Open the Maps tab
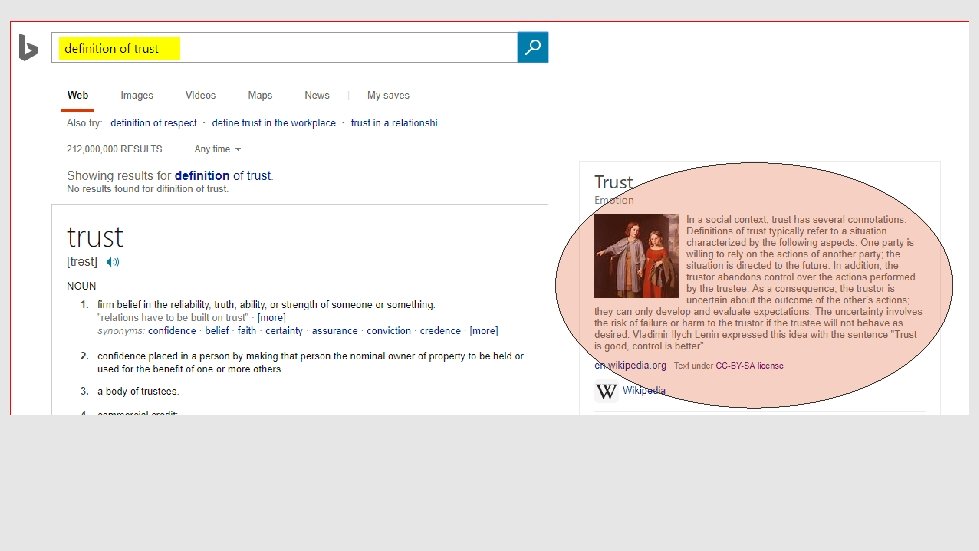Screen dimensions: 979x551 pyautogui.click(x=260, y=95)
